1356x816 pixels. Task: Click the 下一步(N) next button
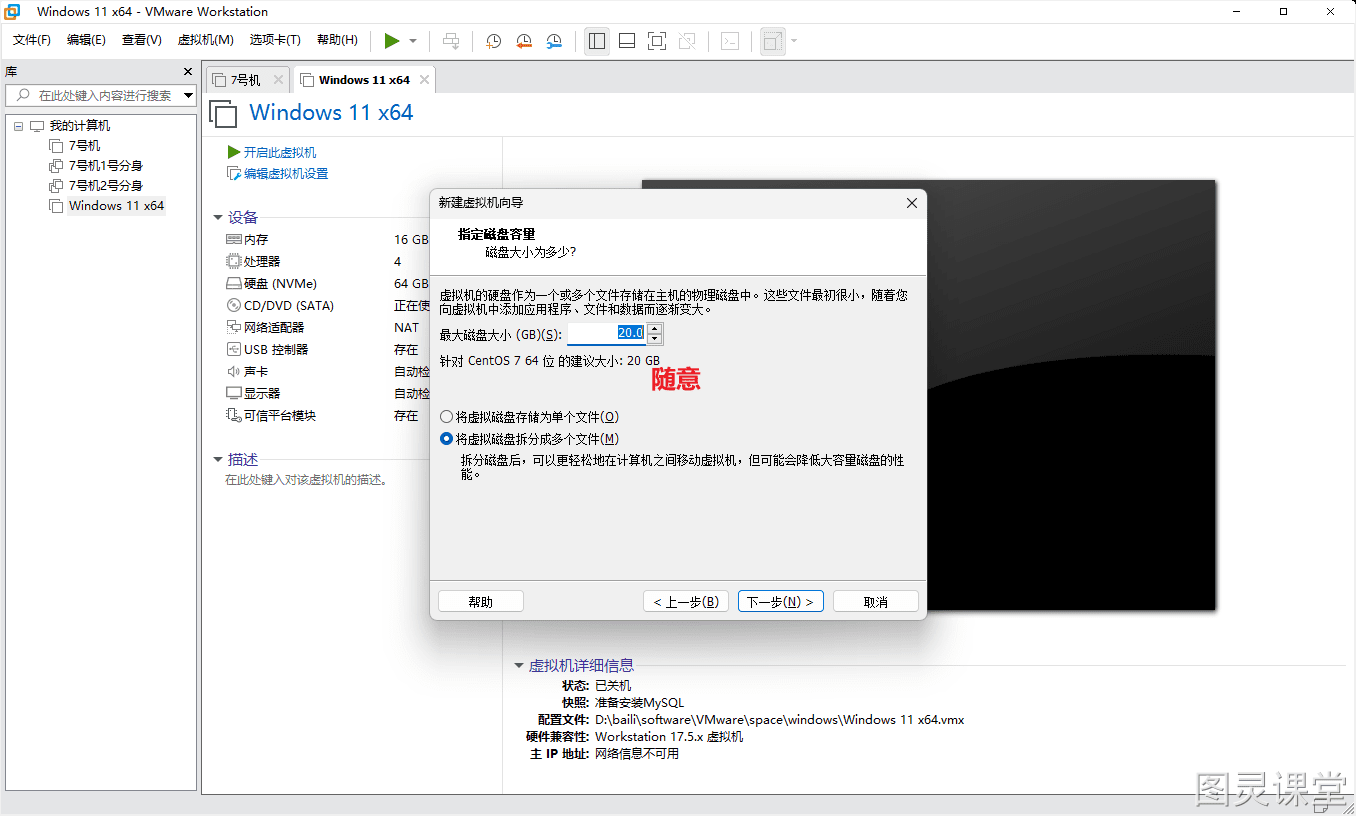781,602
